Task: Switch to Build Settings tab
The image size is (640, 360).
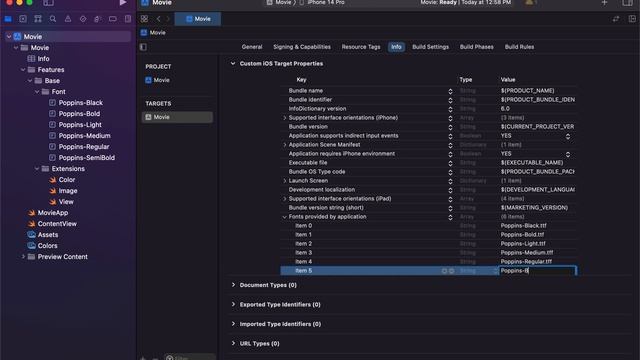Action: click(x=430, y=47)
